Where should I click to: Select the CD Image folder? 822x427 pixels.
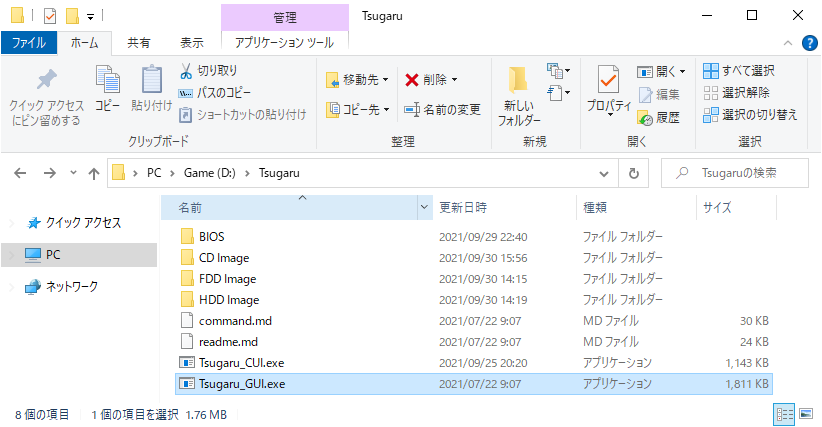473,258
